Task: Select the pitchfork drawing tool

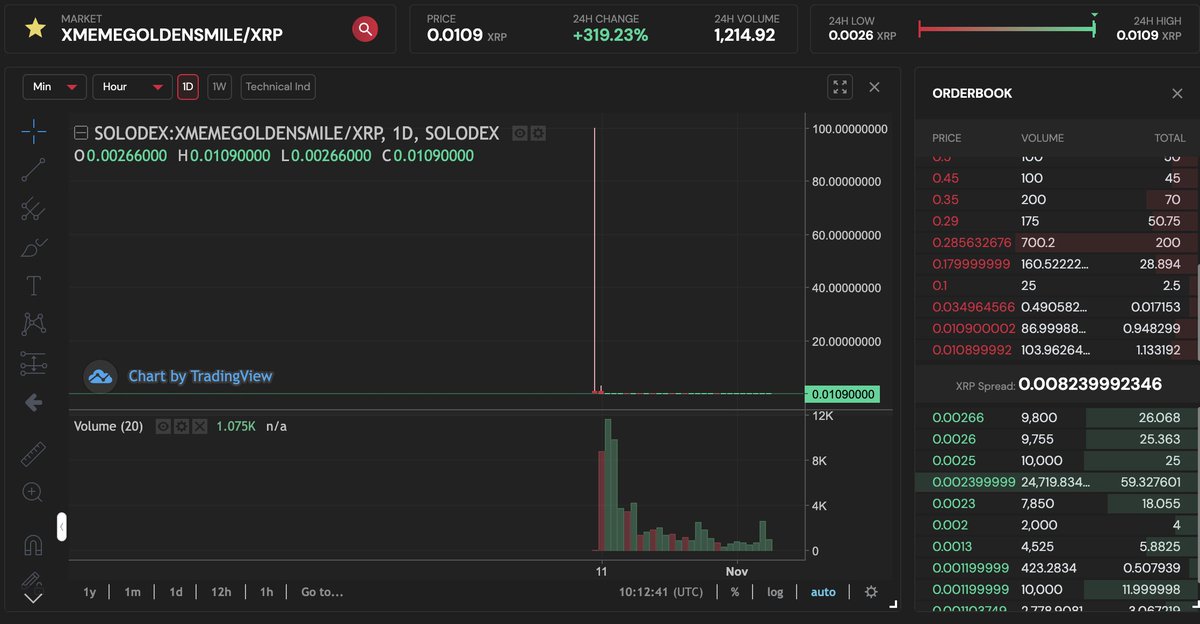Action: (33, 208)
